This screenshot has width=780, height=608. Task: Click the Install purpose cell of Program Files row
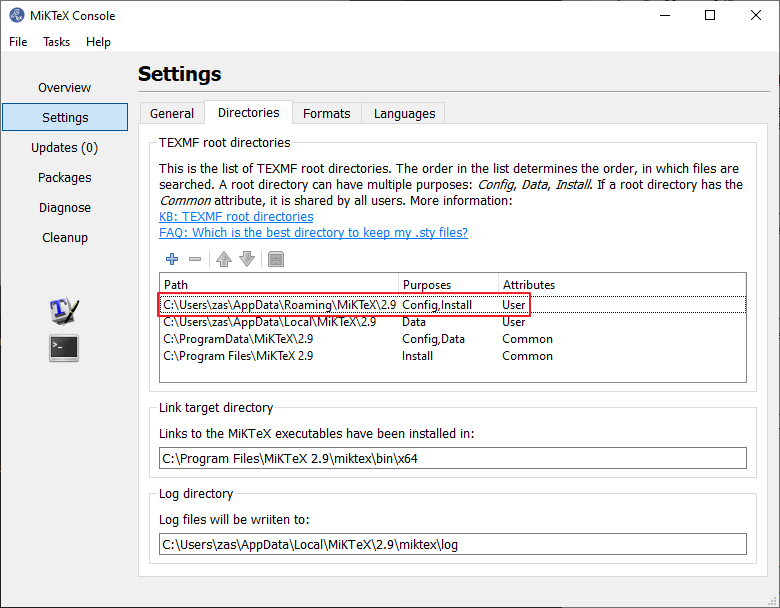point(417,356)
